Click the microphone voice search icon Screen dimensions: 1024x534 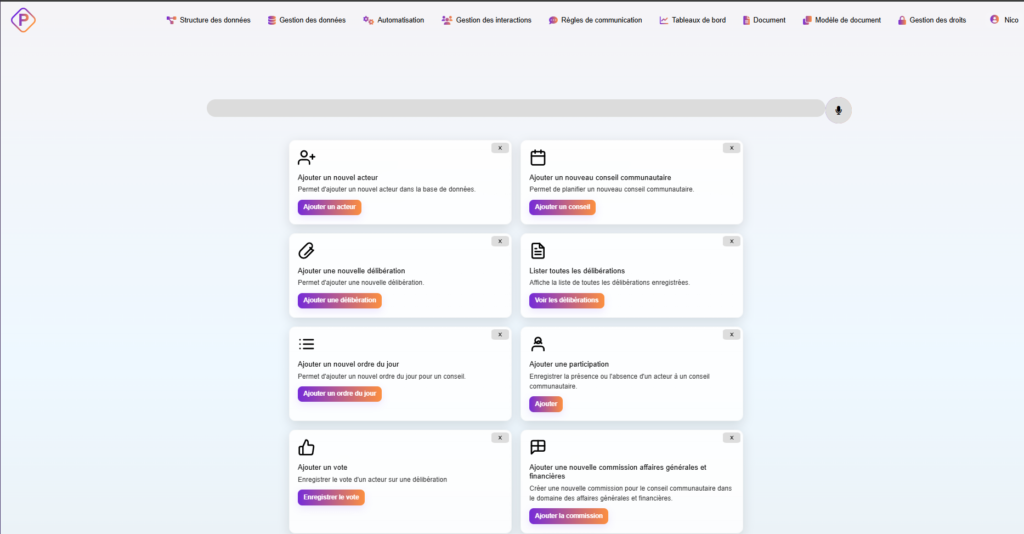[838, 110]
